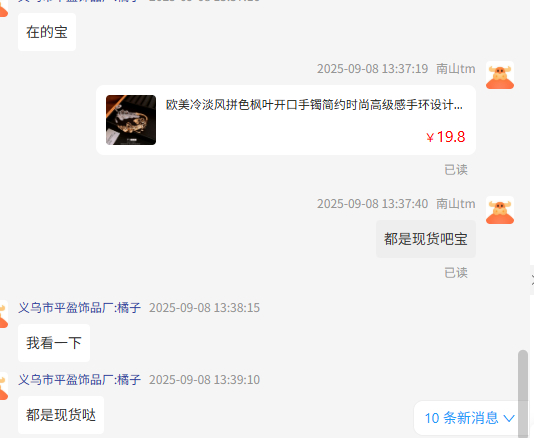This screenshot has width=534, height=438.
Task: Click the chat vertical scrollbar thumb
Action: 523,393
